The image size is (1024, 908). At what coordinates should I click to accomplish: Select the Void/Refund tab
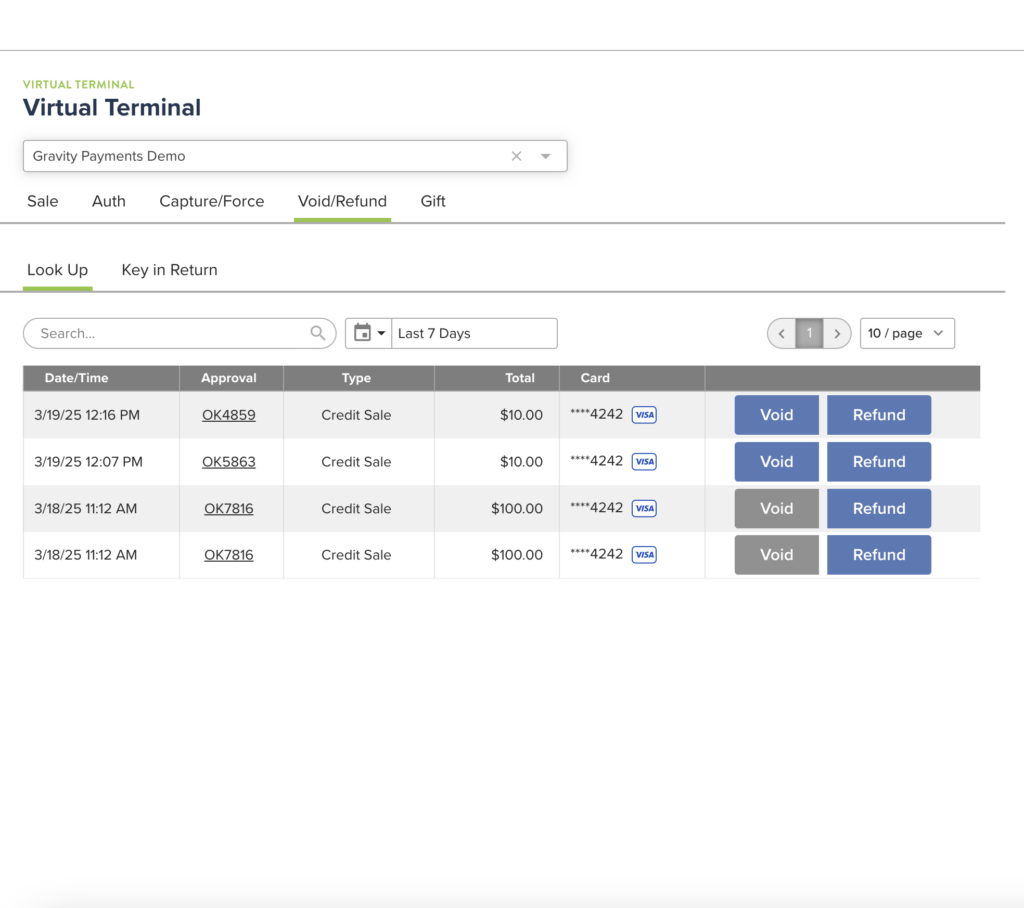point(342,201)
